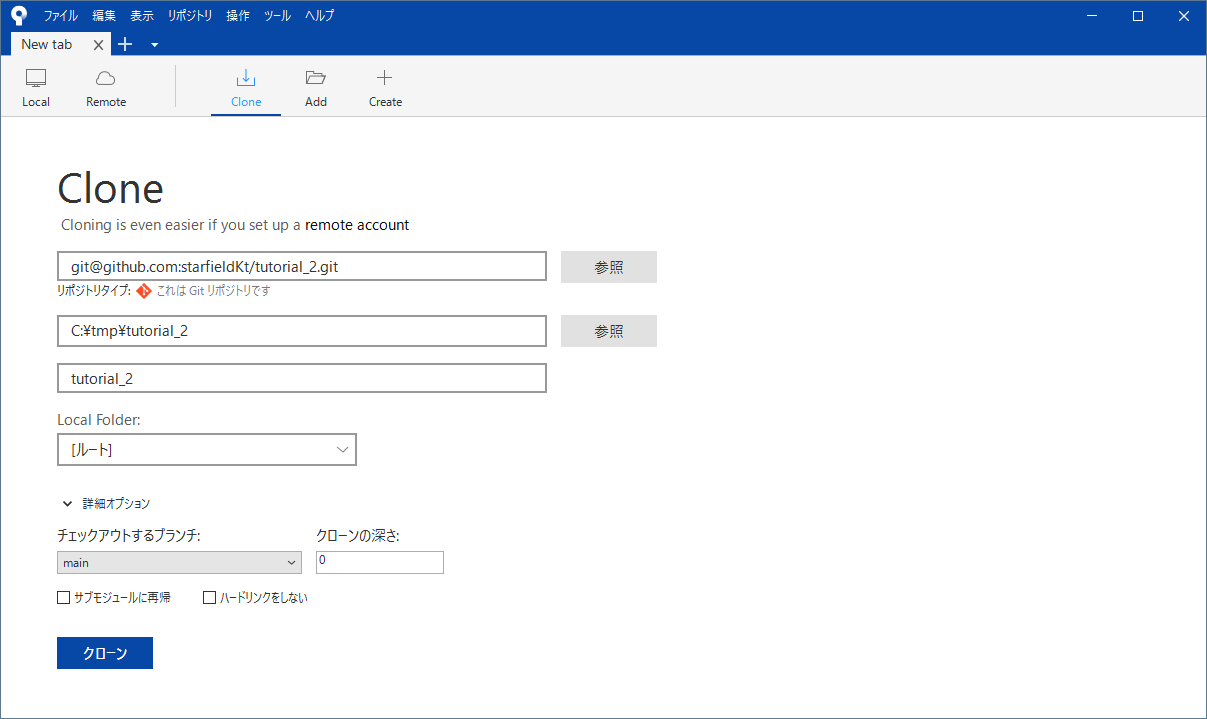Click 参照 button beside repository URL
The image size is (1207, 719).
pyautogui.click(x=609, y=267)
